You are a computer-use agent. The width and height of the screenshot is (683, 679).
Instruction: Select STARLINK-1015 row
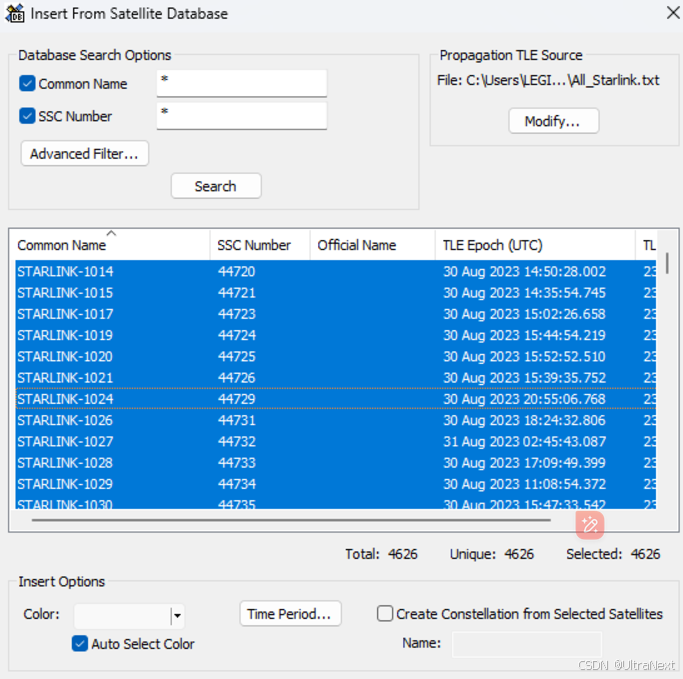pyautogui.click(x=335, y=293)
